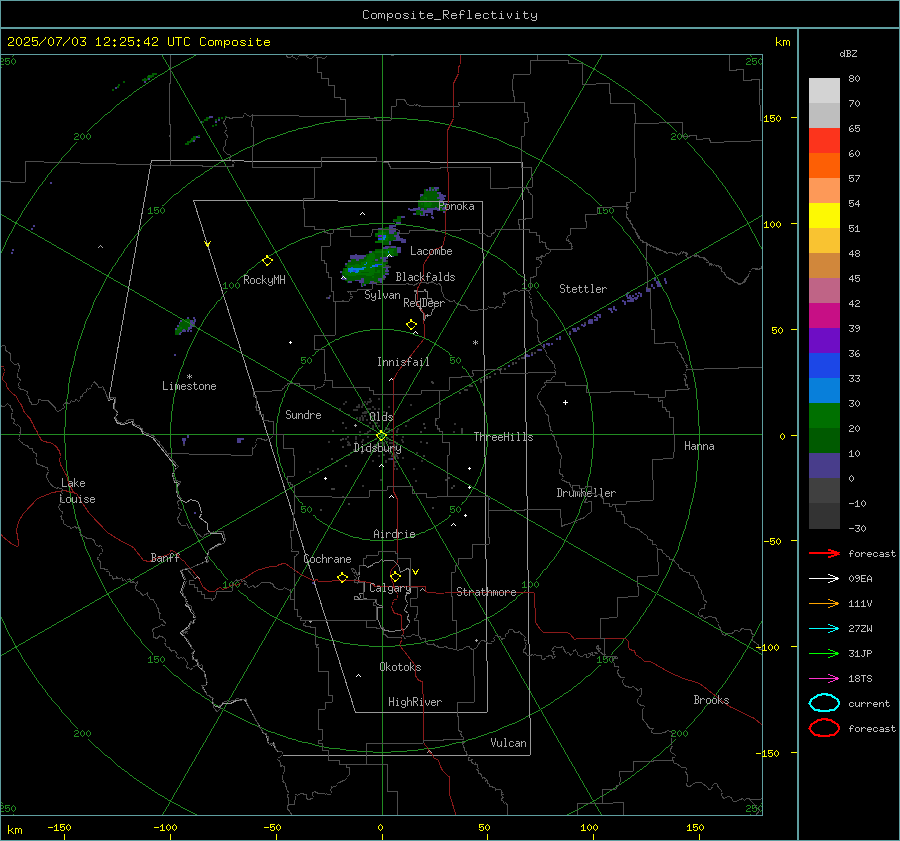Click the white 09EA arrow icon
Image resolution: width=900 pixels, height=841 pixels.
[824, 579]
